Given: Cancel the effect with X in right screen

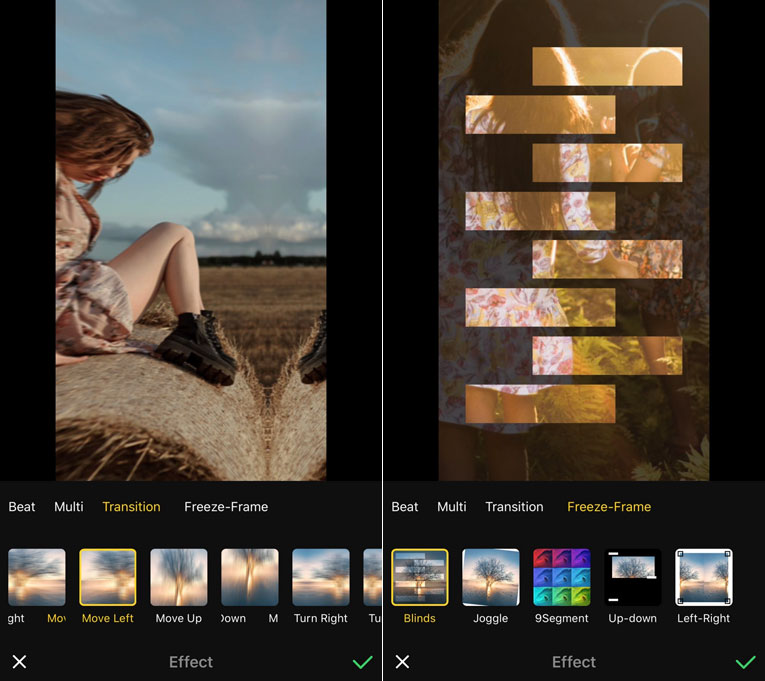Looking at the screenshot, I should coord(402,662).
